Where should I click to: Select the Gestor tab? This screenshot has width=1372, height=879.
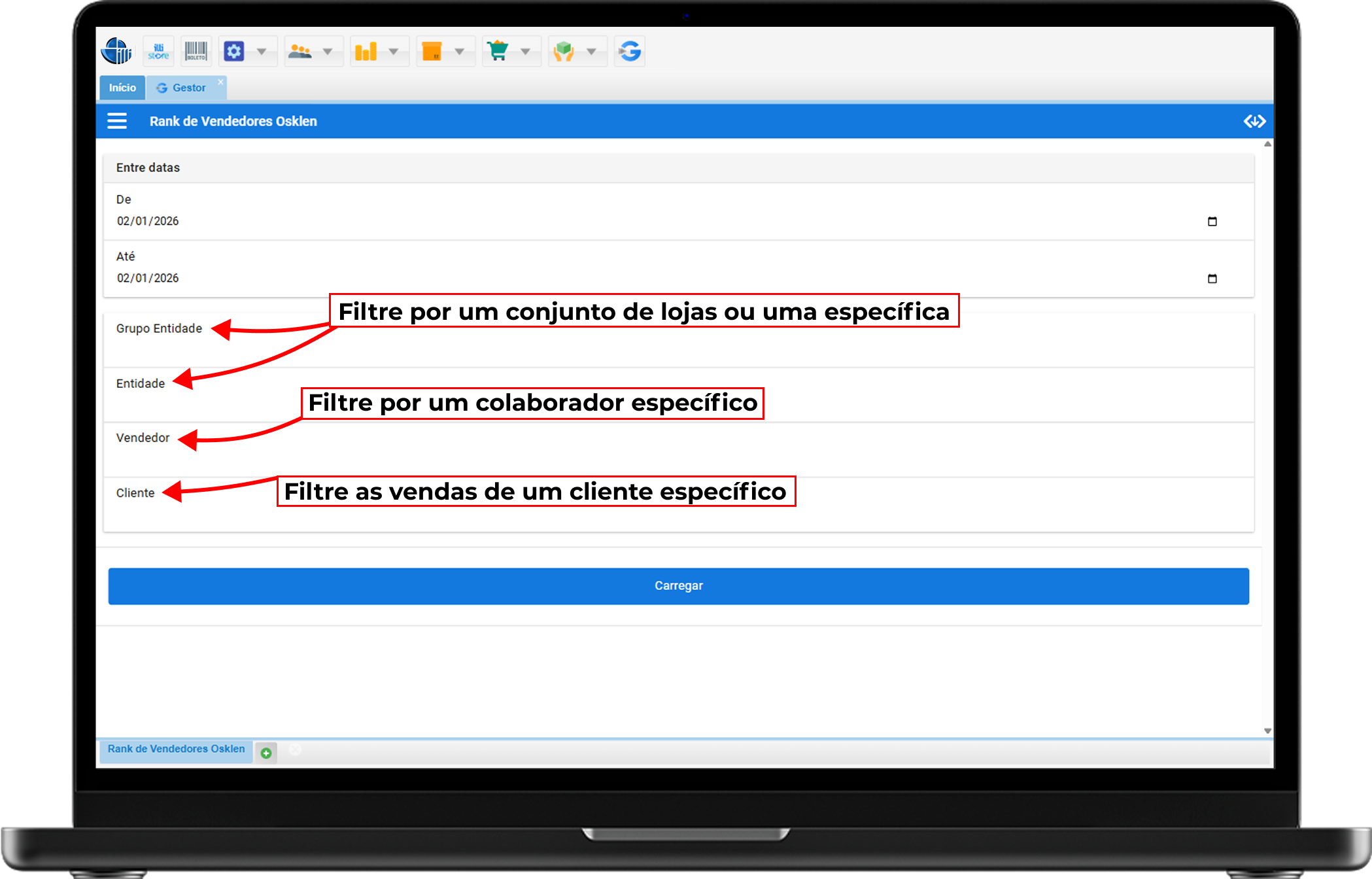tap(188, 88)
